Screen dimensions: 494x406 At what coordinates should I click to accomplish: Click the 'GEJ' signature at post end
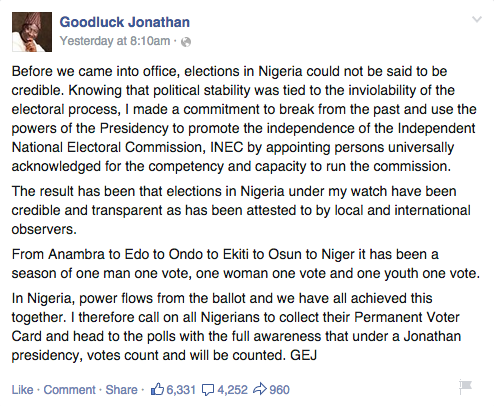(x=303, y=355)
